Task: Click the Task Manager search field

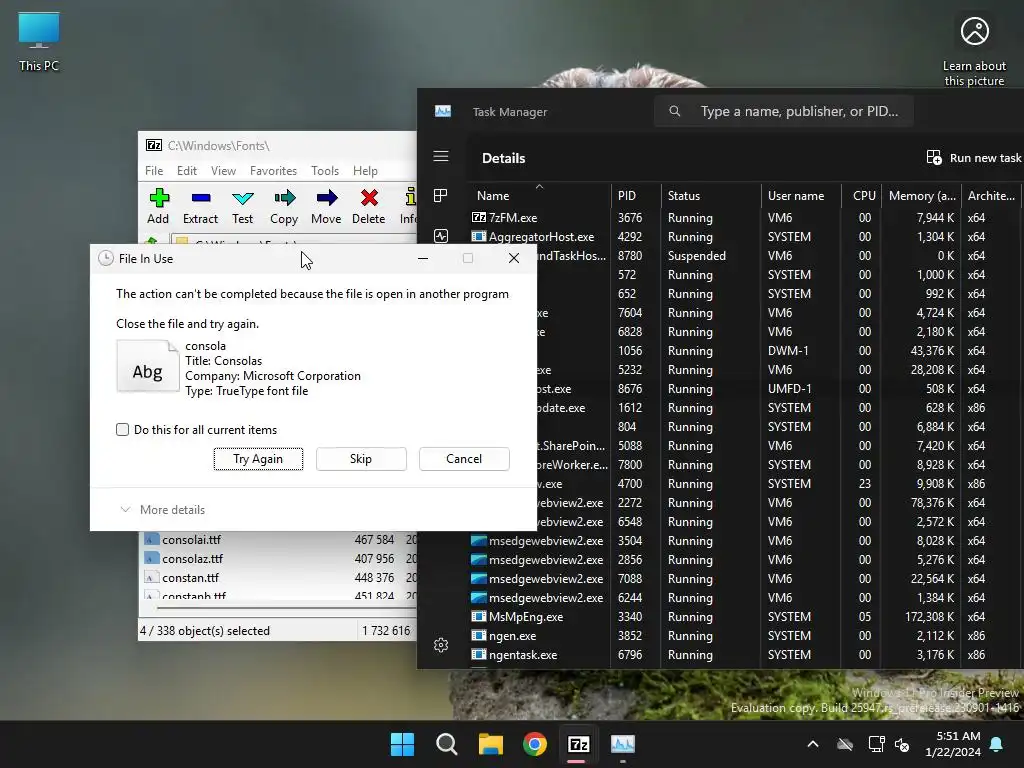Action: [783, 112]
